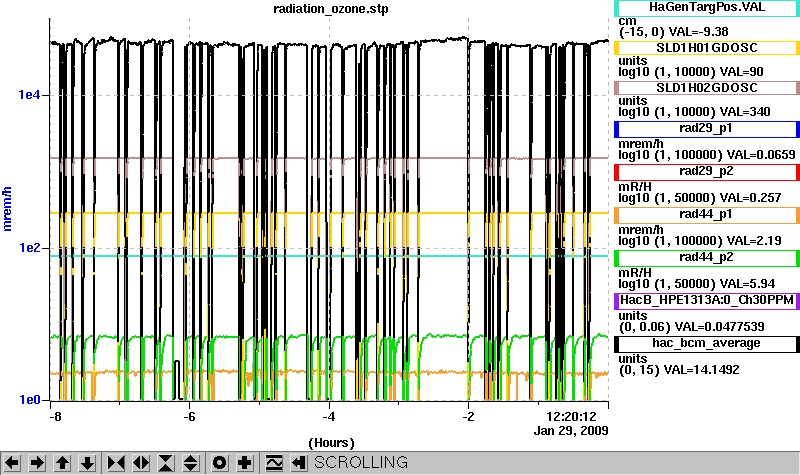Screen dimensions: 800x475
Task: Select the HacB_HPE1313A:0_Ch30PPM curve legend
Action: click(x=707, y=301)
